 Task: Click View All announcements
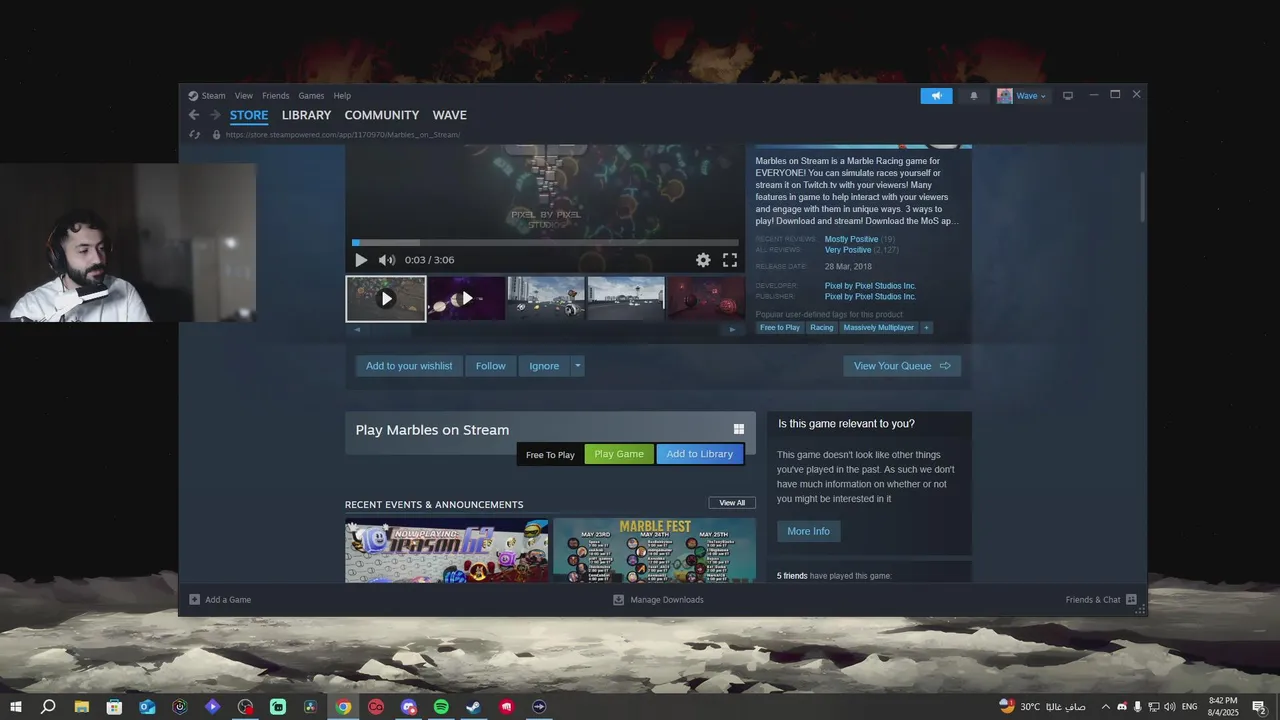[732, 503]
